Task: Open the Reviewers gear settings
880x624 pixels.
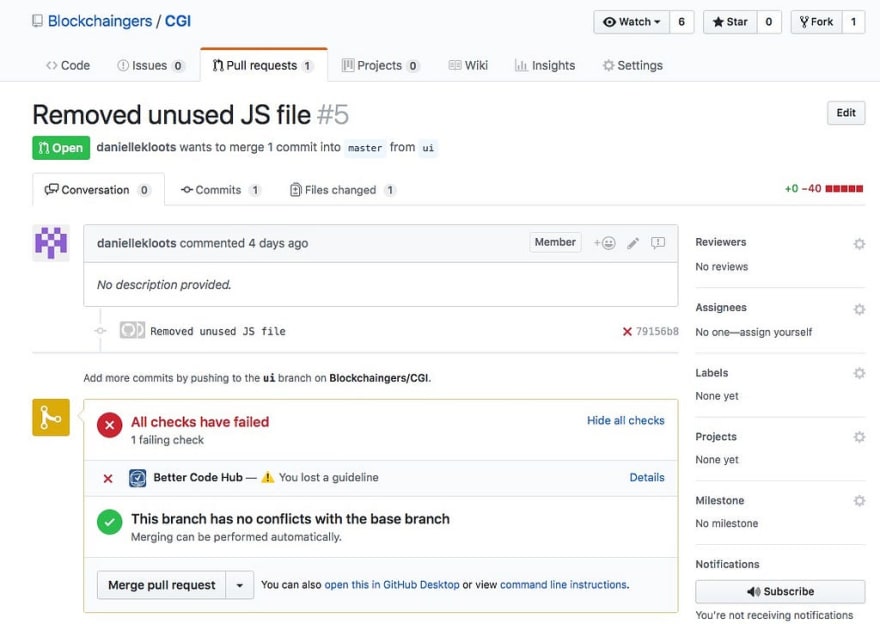Action: click(859, 244)
